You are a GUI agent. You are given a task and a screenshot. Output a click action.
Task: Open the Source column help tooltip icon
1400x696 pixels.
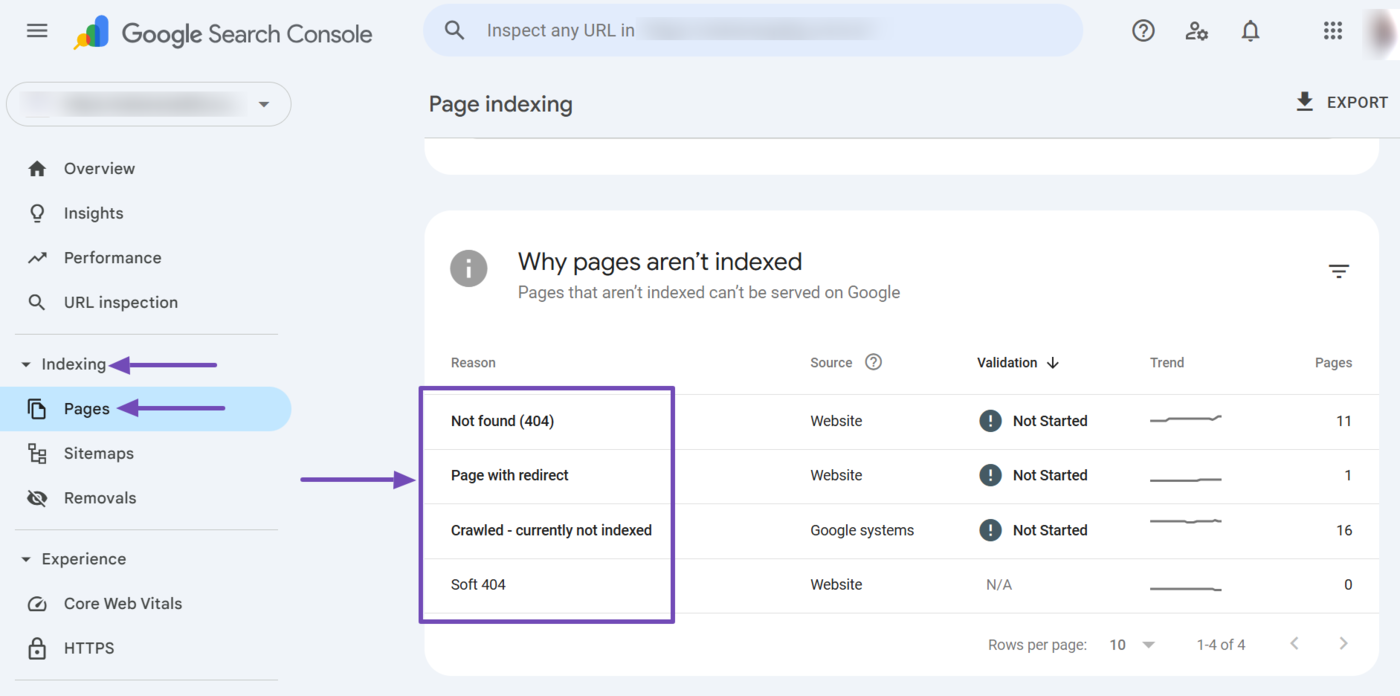pyautogui.click(x=873, y=362)
